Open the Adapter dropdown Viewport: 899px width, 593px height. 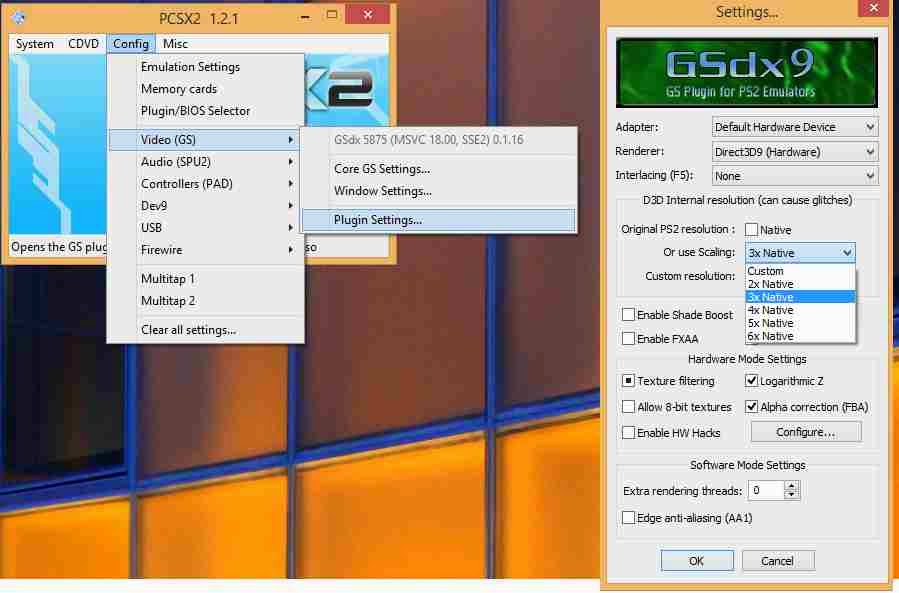[867, 127]
